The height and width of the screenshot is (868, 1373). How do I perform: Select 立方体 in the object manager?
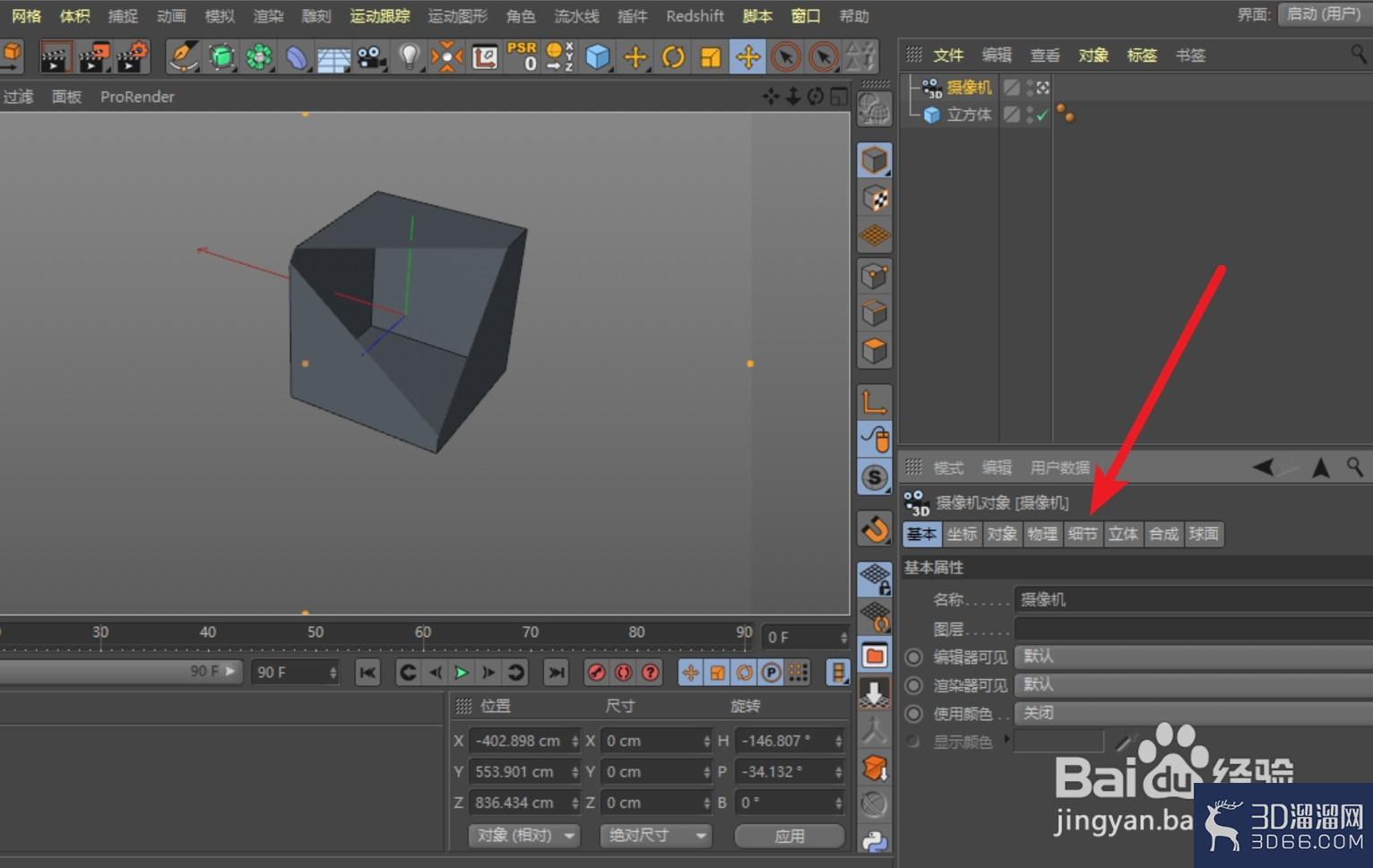pyautogui.click(x=969, y=115)
